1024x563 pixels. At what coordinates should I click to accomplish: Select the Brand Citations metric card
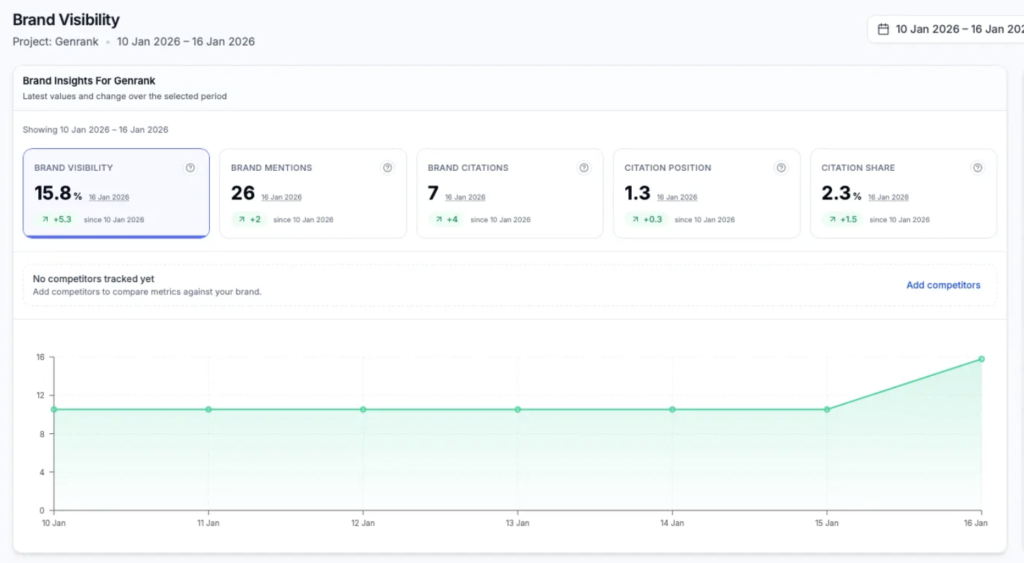pyautogui.click(x=509, y=193)
